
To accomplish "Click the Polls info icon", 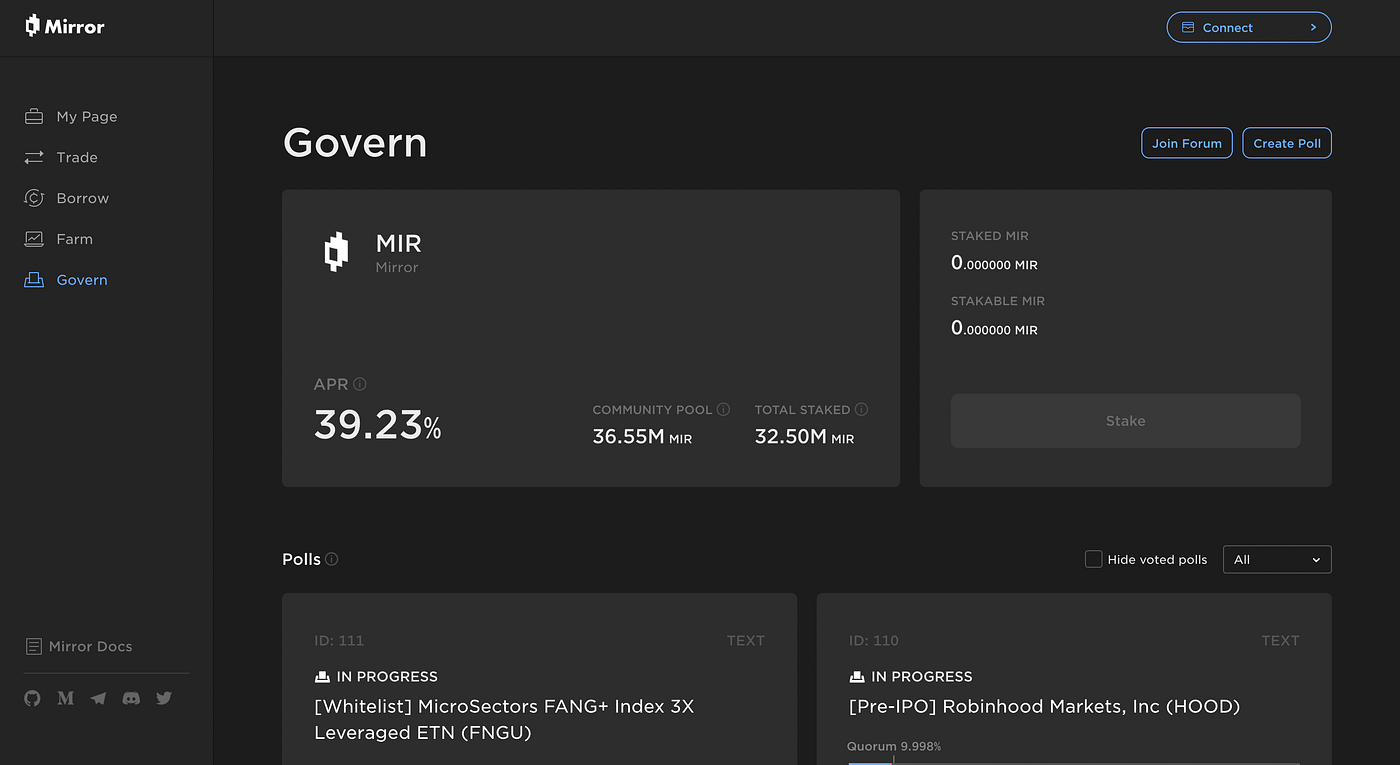I will pos(332,559).
